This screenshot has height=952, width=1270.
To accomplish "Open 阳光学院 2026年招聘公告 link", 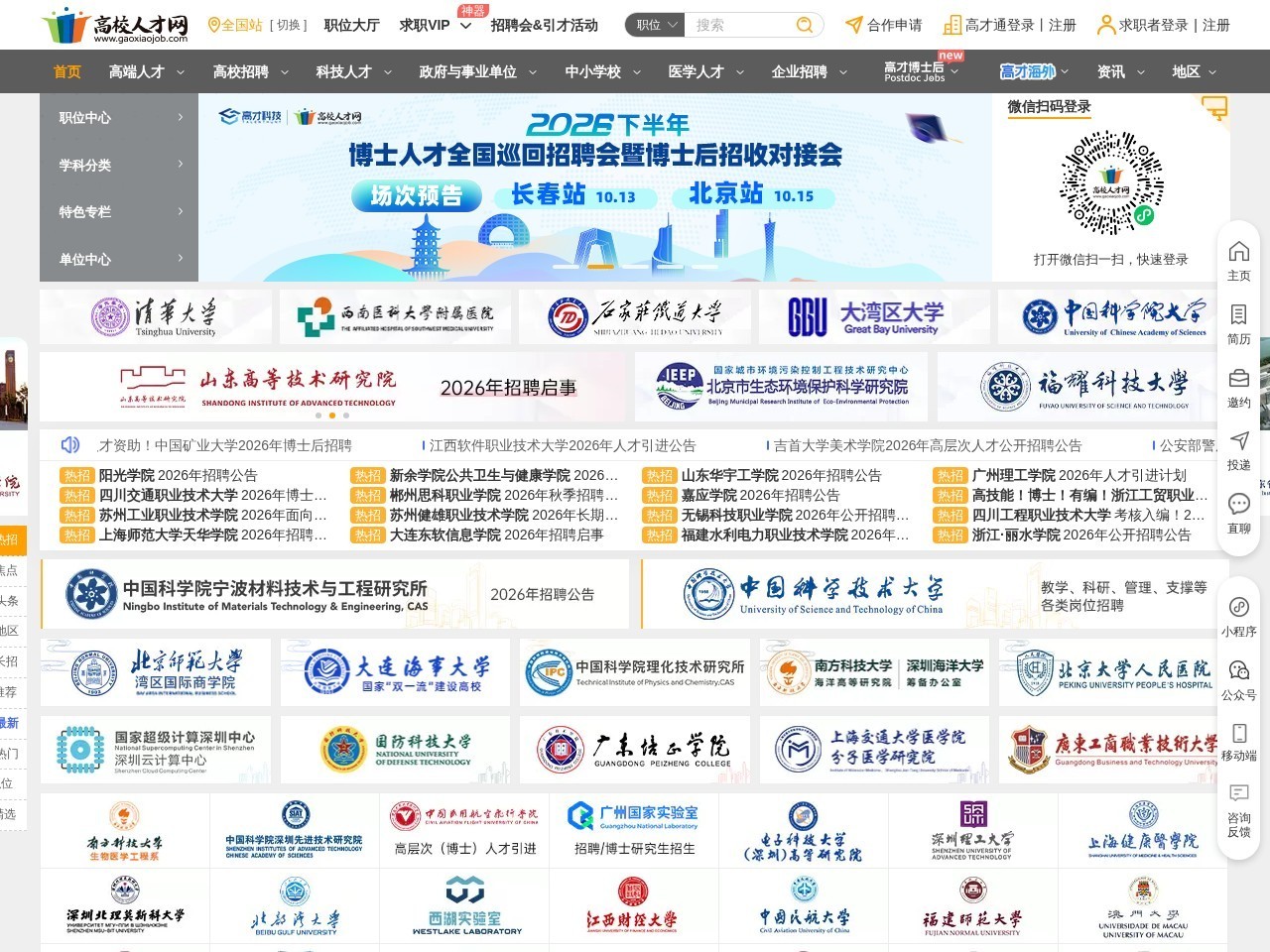I will tap(178, 475).
